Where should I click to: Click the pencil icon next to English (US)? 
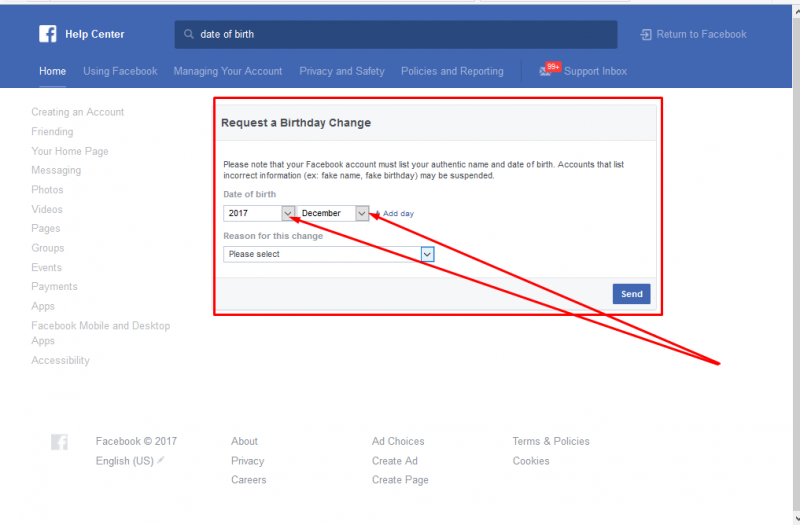[x=161, y=460]
